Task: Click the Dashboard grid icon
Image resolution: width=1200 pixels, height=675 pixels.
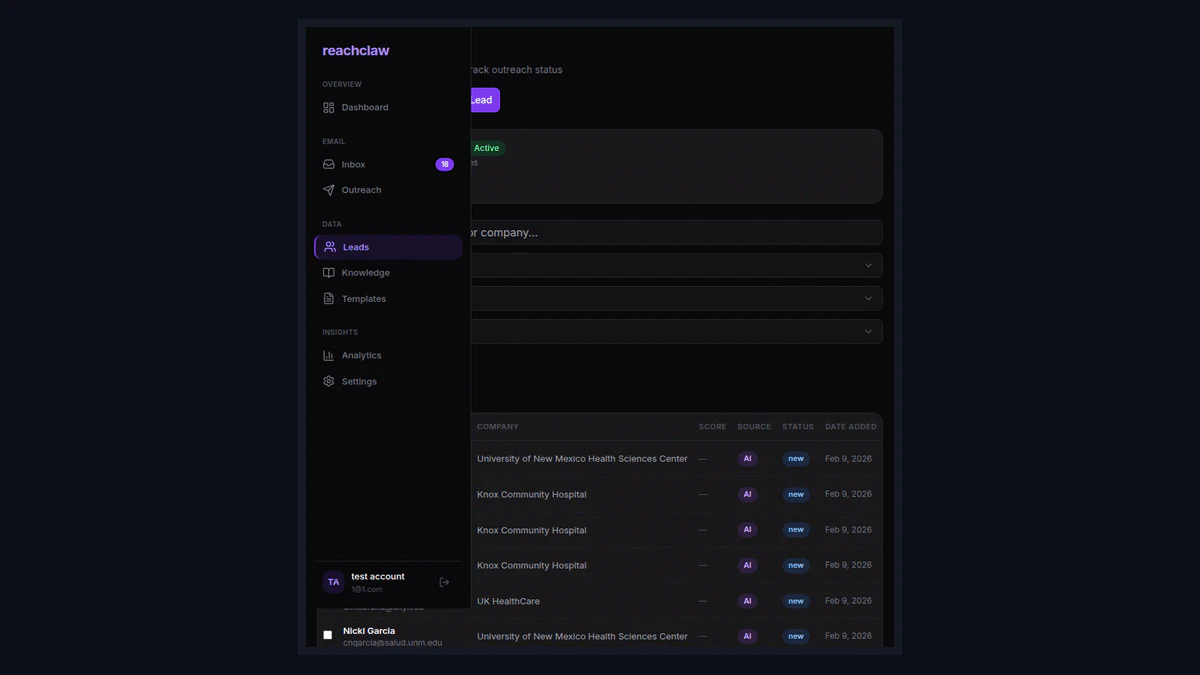Action: [x=329, y=108]
